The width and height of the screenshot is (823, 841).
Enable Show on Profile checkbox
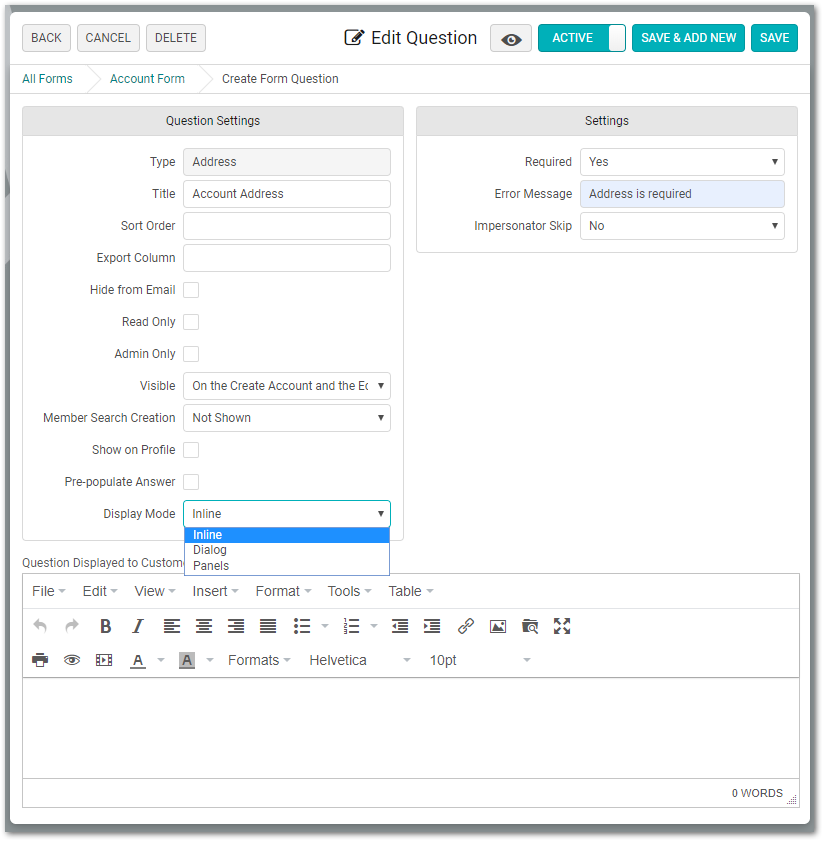tap(191, 450)
